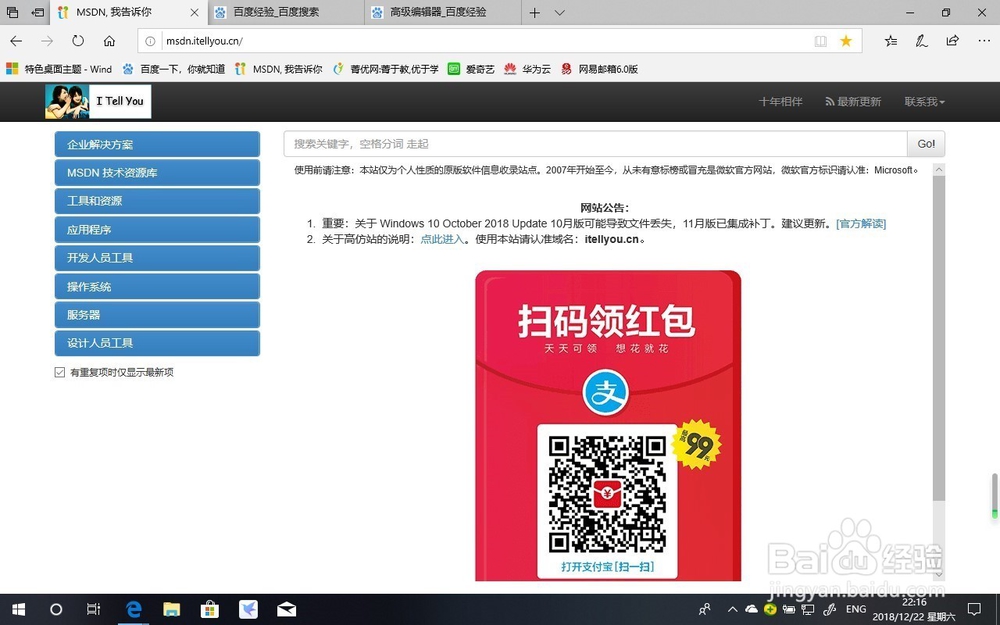Expand the 应用程序 category
The width and height of the screenshot is (1000, 625).
[x=157, y=230]
